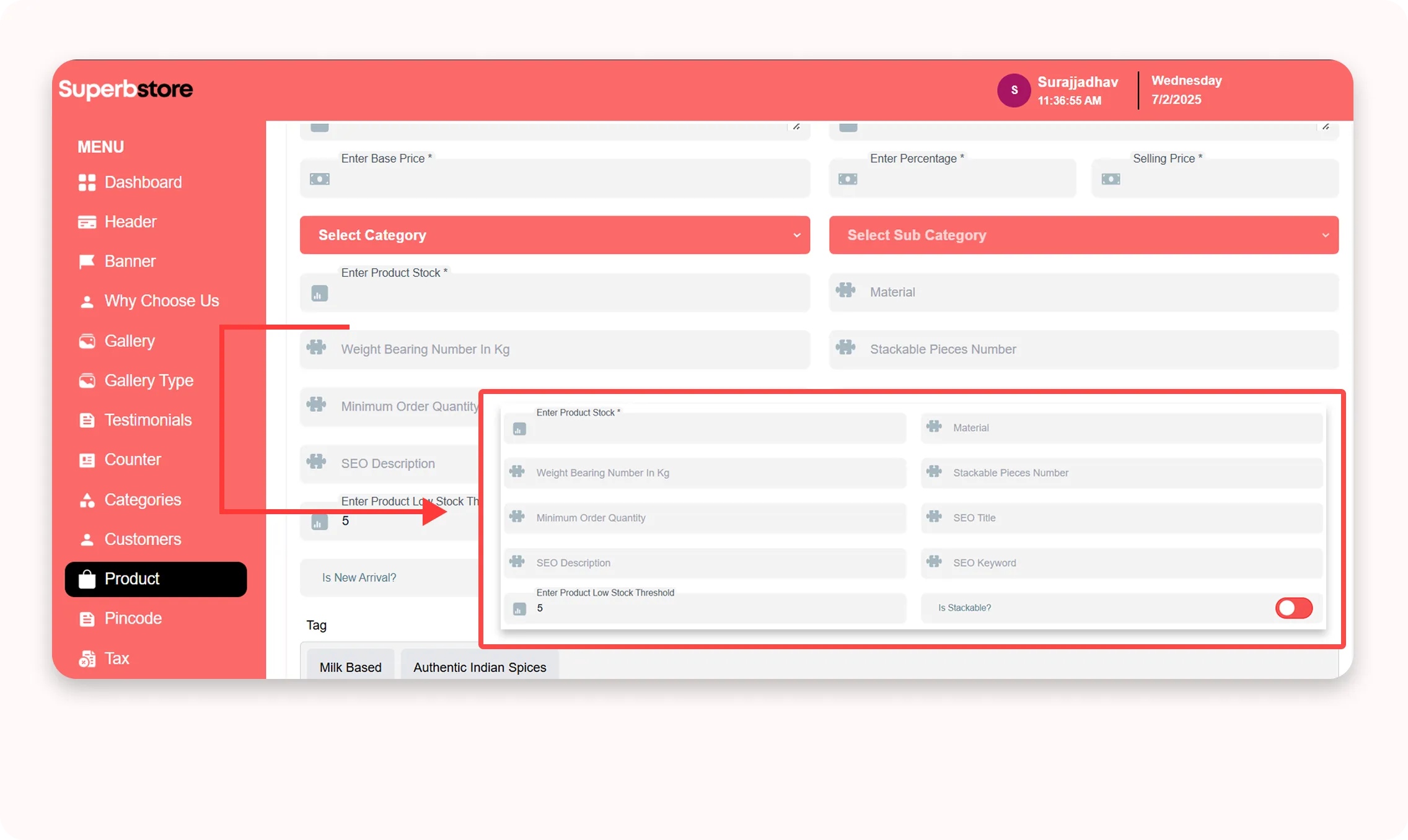Click the S user avatar circle

point(1014,90)
